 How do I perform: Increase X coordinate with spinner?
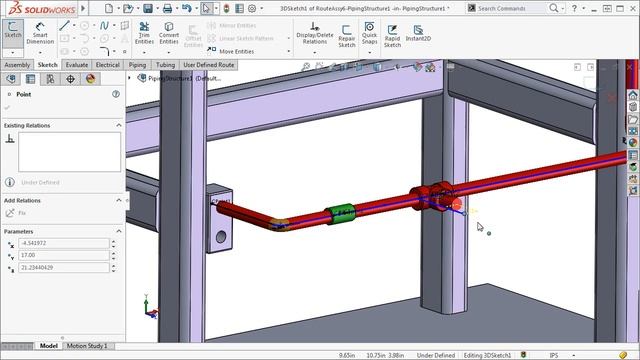tap(113, 241)
